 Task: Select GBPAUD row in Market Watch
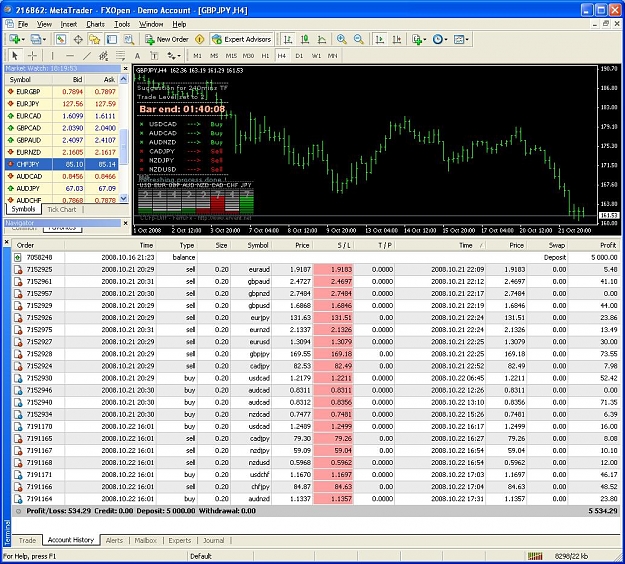[x=62, y=140]
